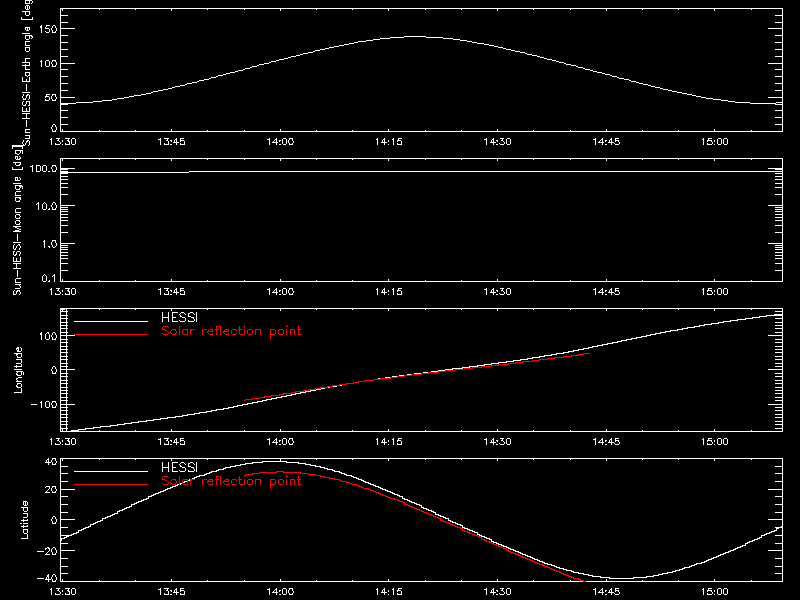Select the HESSI legend text in Longitude plot
This screenshot has width=800, height=600.
(x=179, y=317)
